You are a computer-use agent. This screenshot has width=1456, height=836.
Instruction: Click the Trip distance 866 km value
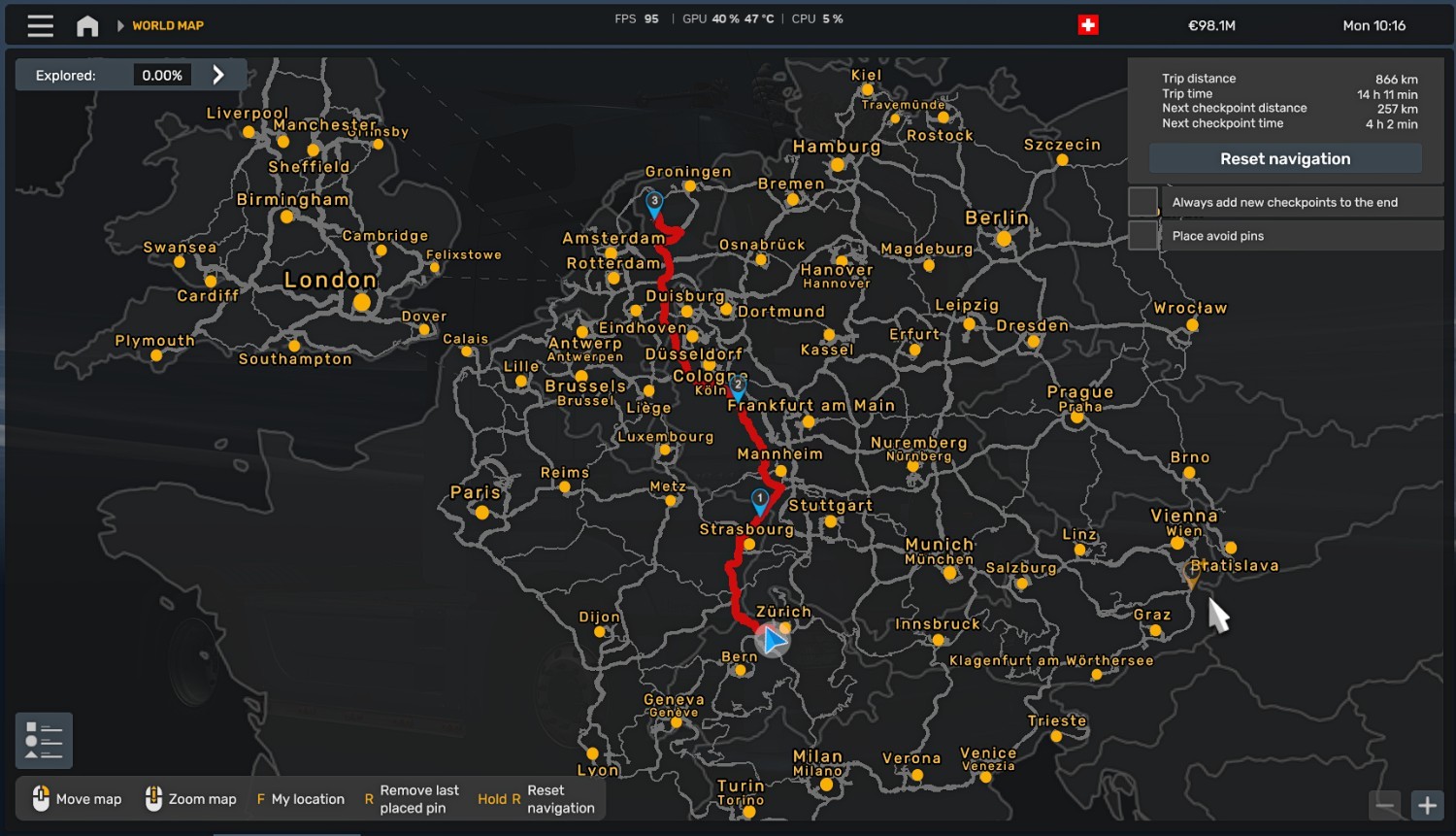[1396, 80]
